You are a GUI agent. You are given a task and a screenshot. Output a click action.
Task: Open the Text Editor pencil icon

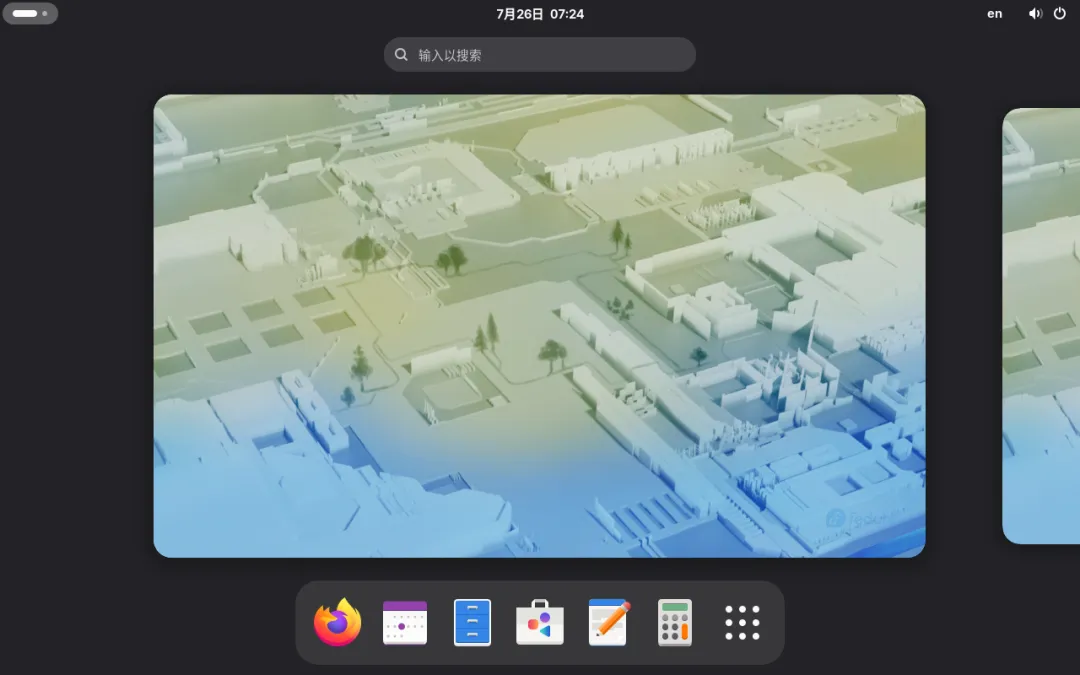click(x=609, y=623)
